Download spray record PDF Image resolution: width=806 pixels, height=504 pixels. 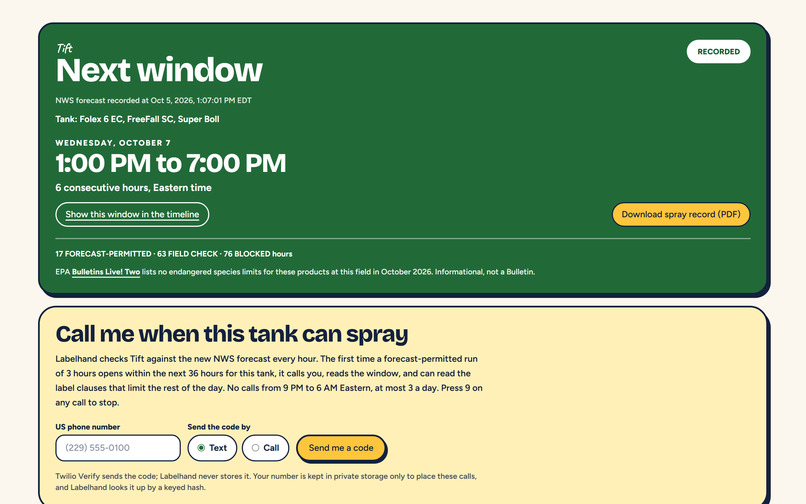681,214
